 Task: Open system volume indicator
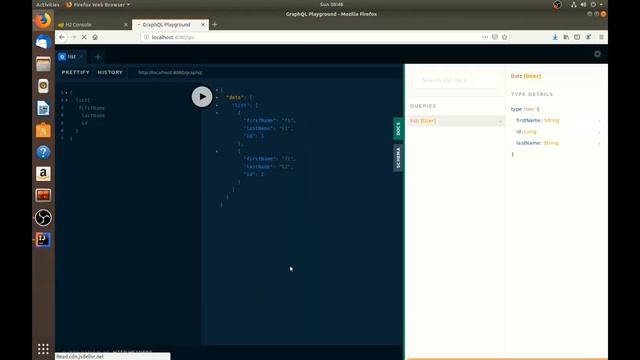click(x=583, y=4)
